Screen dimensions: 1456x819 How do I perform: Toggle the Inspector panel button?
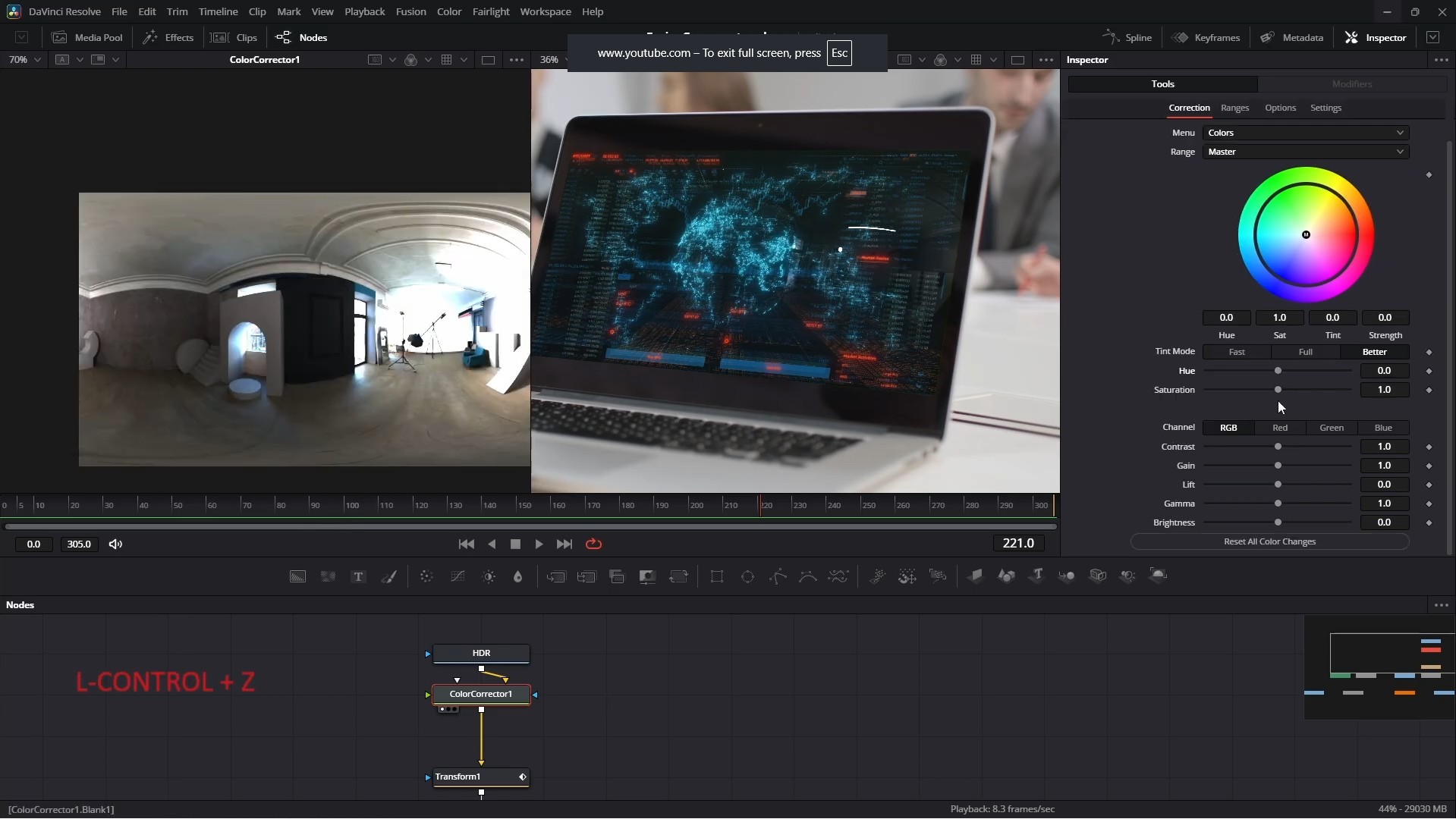[1376, 37]
